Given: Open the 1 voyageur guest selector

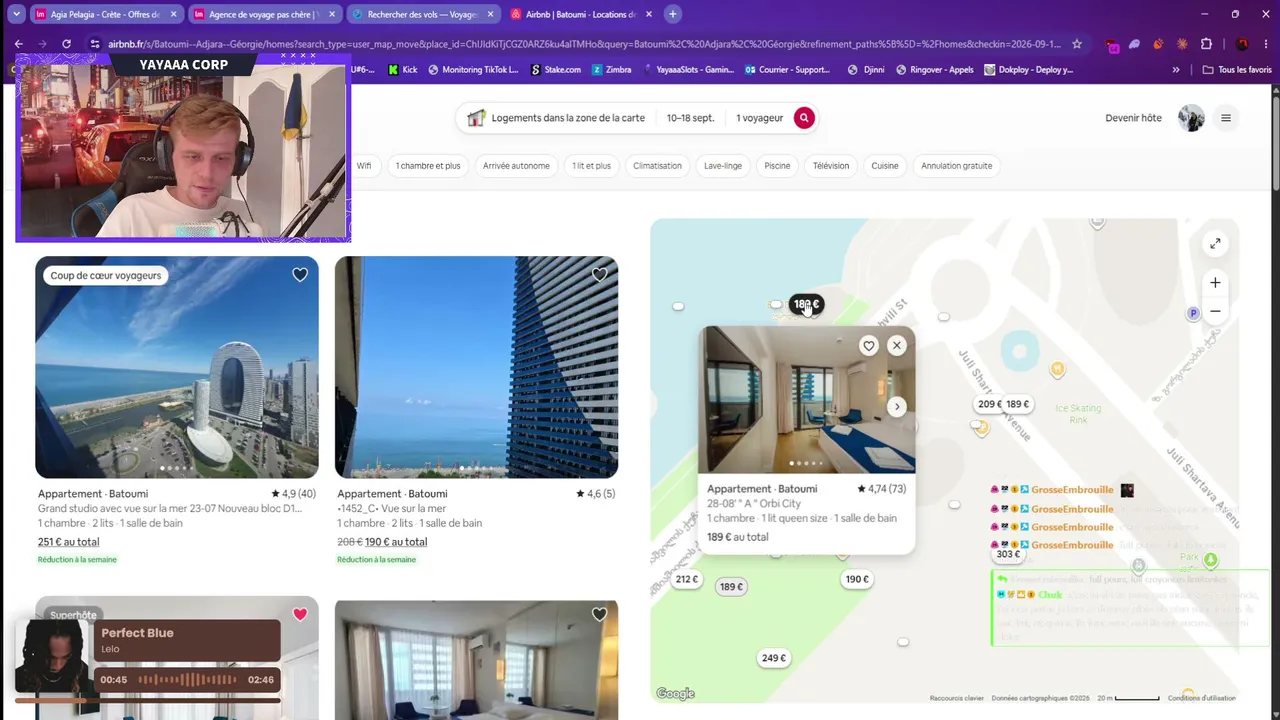Looking at the screenshot, I should point(760,118).
